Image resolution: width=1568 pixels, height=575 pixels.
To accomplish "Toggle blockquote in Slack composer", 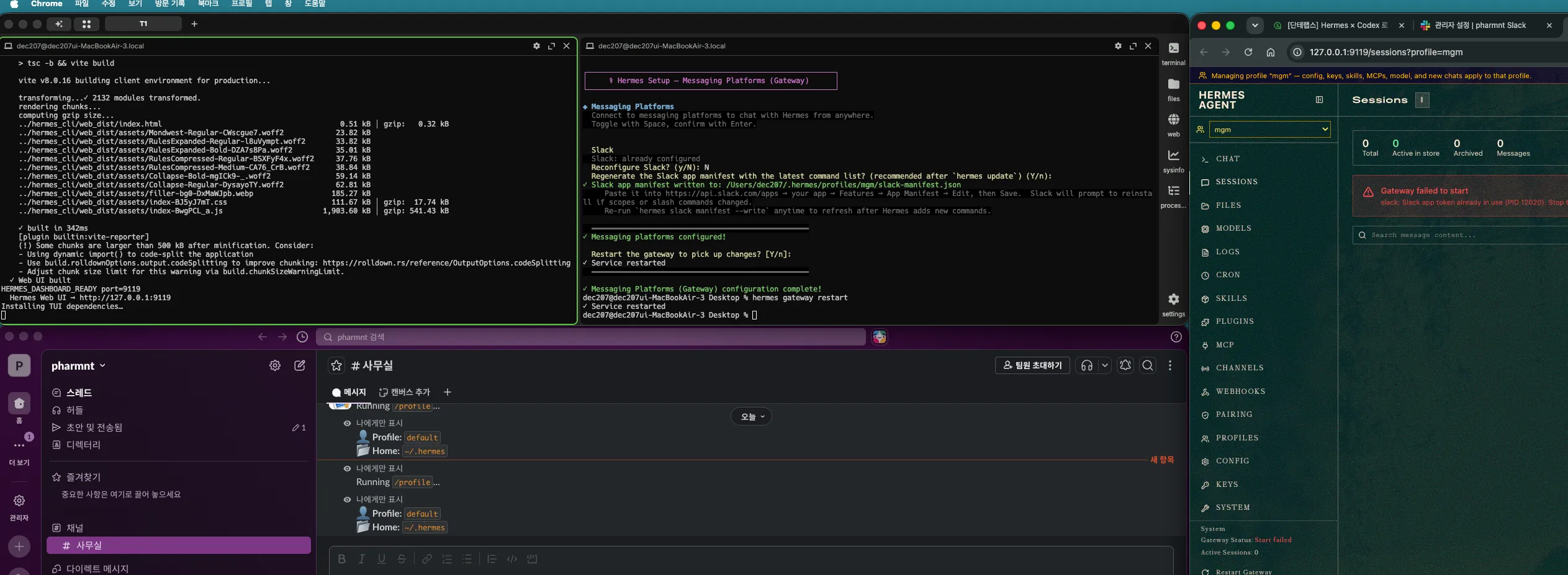I will [492, 559].
